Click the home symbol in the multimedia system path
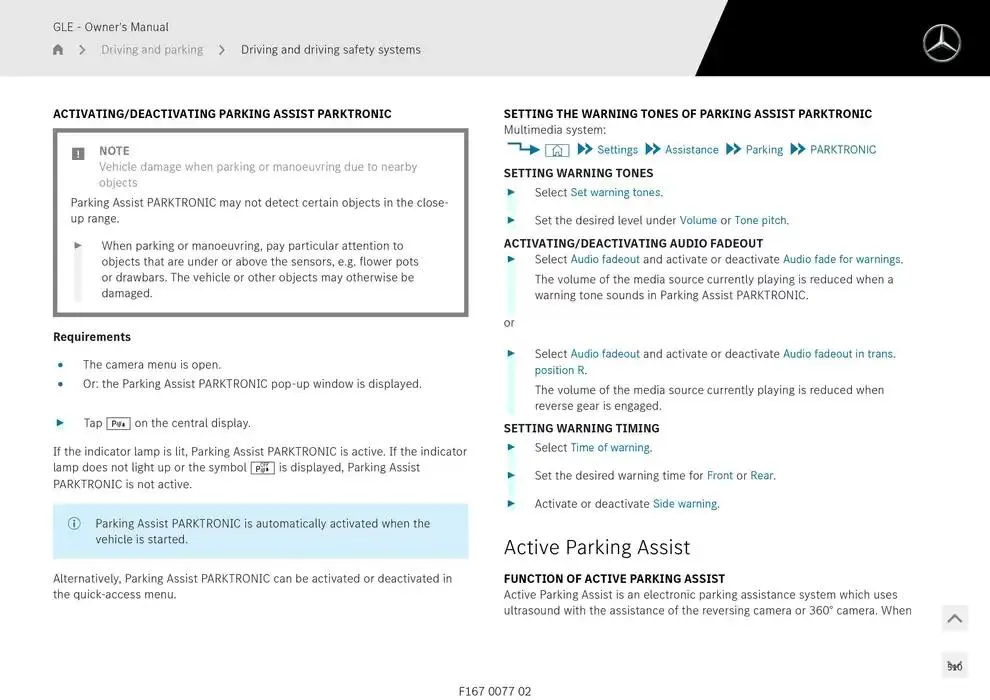 click(x=559, y=149)
